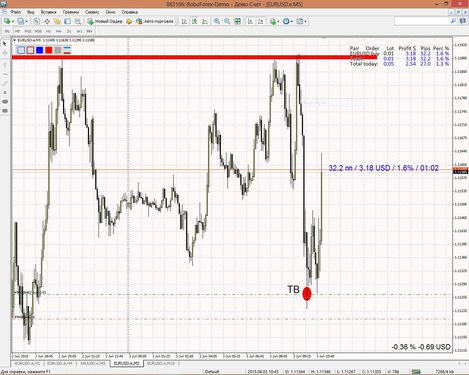This screenshot has width=469, height=375.
Task: Click the bar chart type icon
Action: tap(184, 21)
